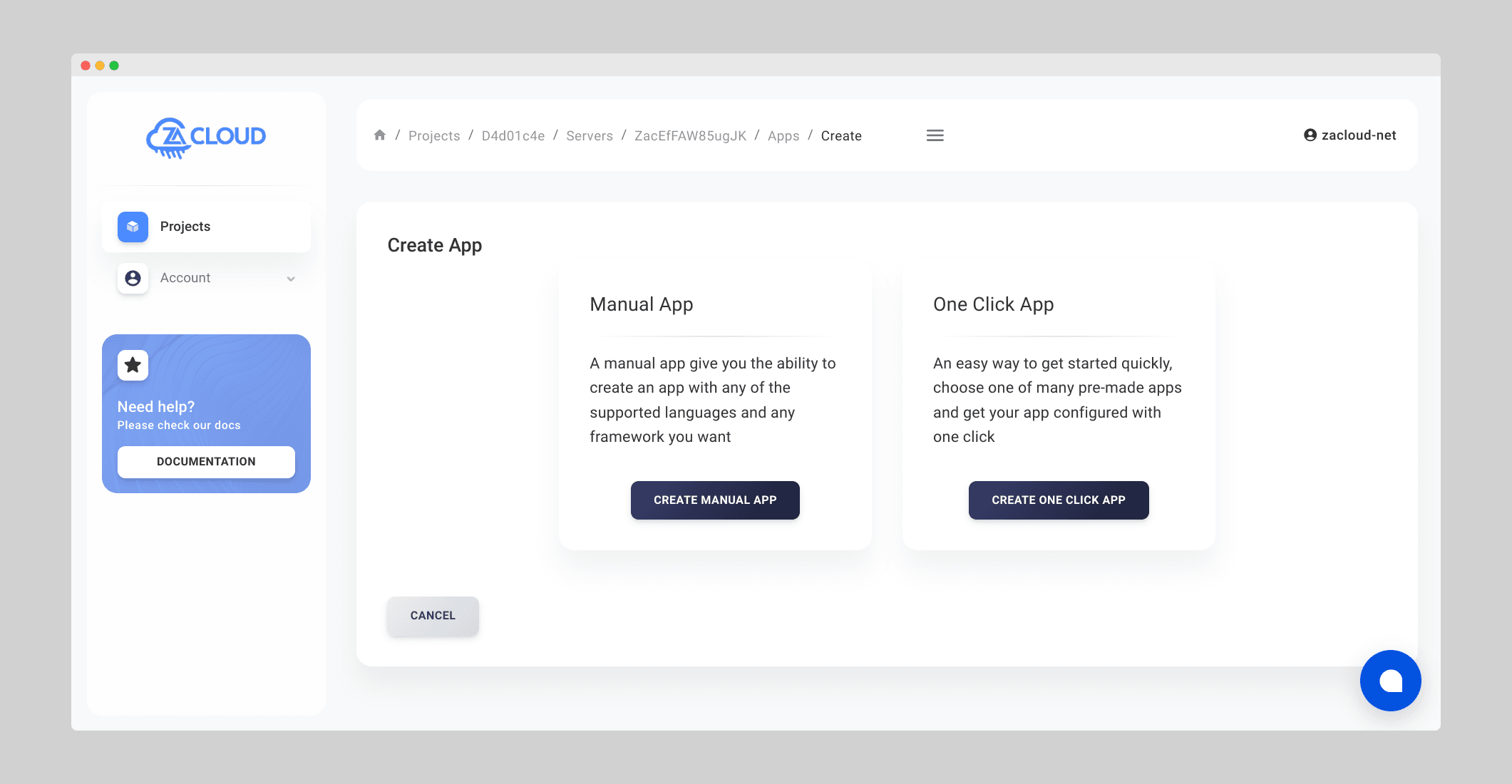1512x784 pixels.
Task: Click the Account profile icon
Action: point(132,278)
